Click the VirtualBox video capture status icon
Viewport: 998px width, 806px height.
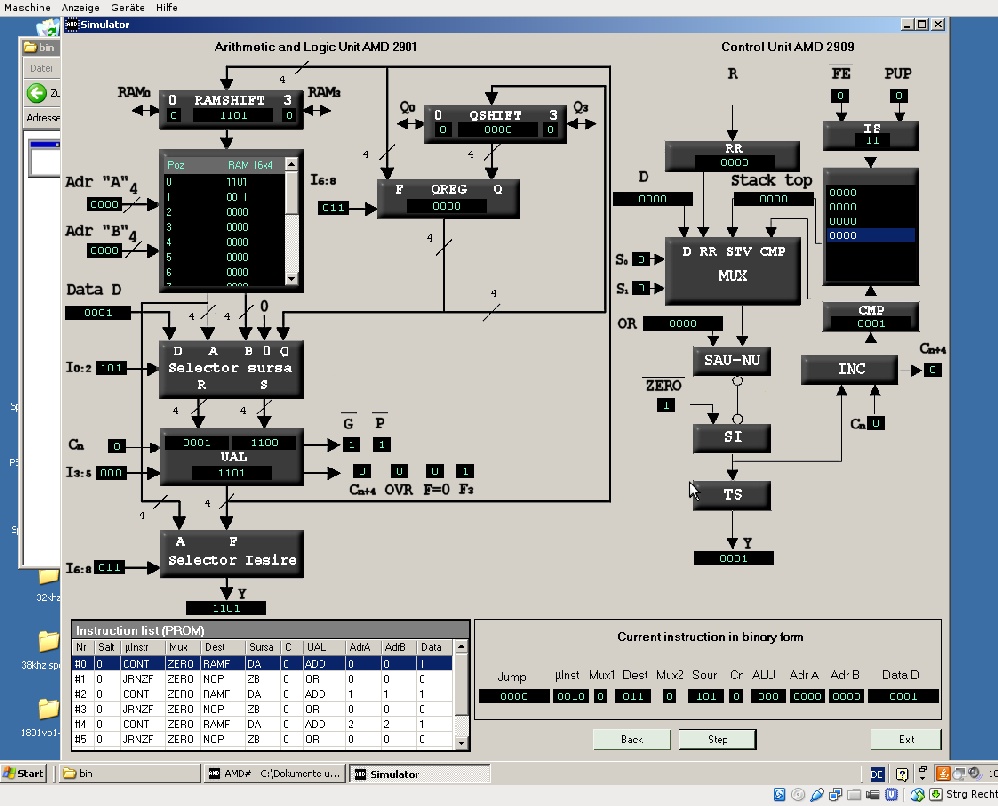[x=873, y=795]
